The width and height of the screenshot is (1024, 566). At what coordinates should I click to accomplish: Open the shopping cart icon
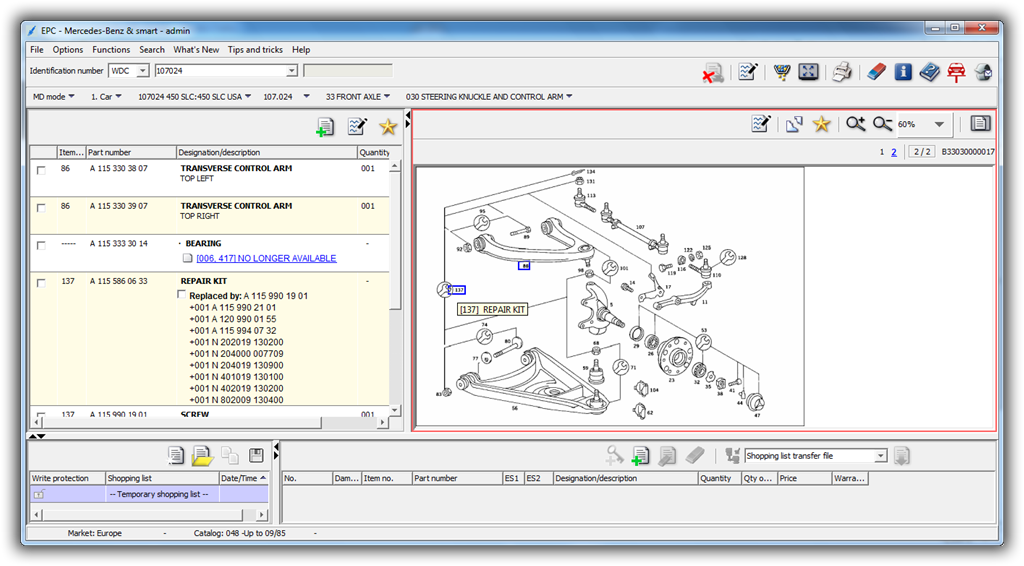782,72
